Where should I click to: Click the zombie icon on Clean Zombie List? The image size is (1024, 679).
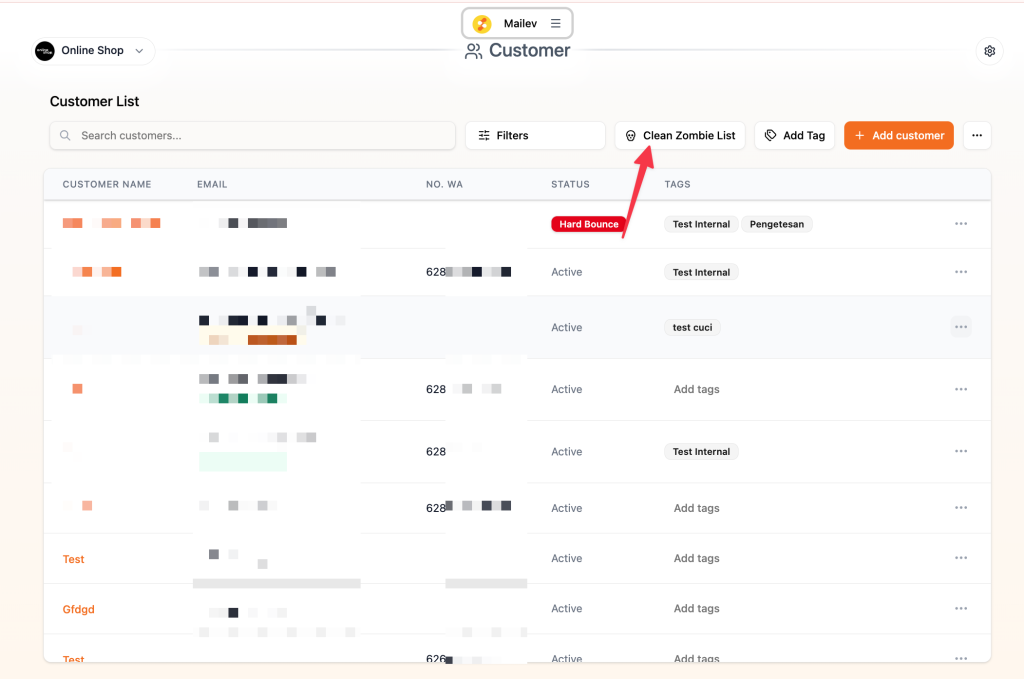[630, 136]
